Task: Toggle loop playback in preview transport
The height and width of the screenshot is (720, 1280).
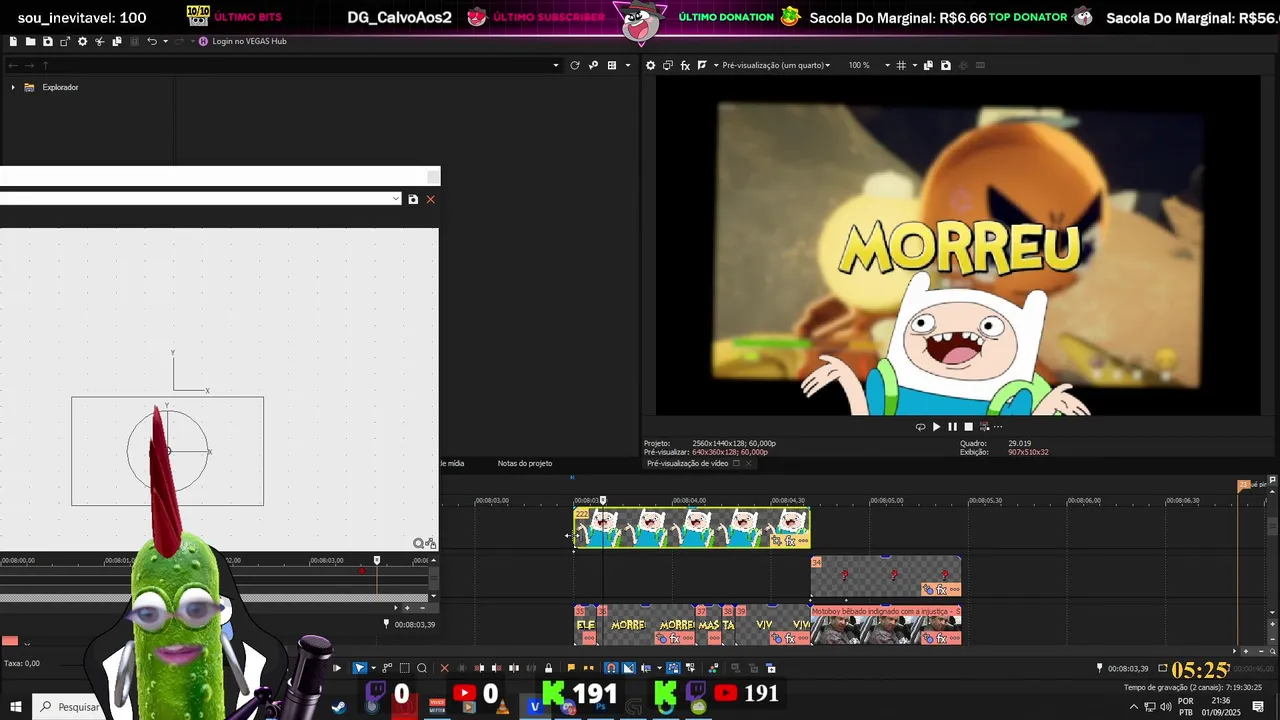Action: click(920, 427)
